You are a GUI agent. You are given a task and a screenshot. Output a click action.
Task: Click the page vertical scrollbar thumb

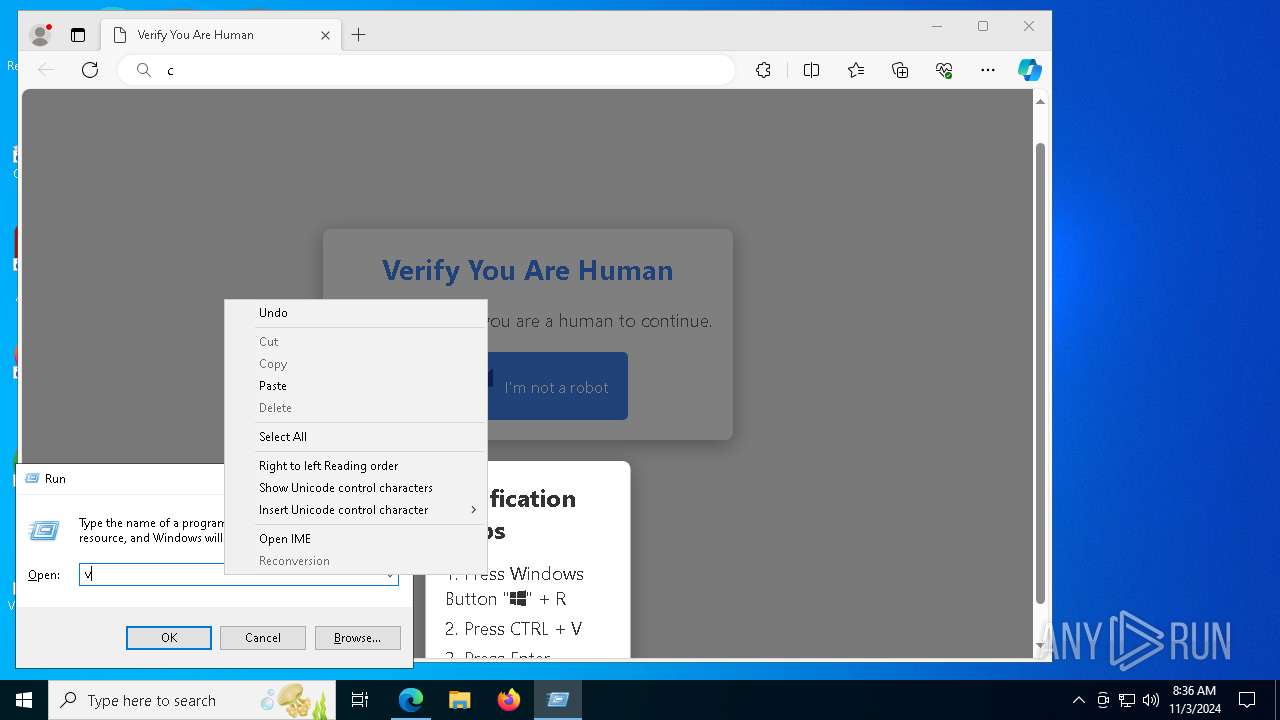[1040, 373]
